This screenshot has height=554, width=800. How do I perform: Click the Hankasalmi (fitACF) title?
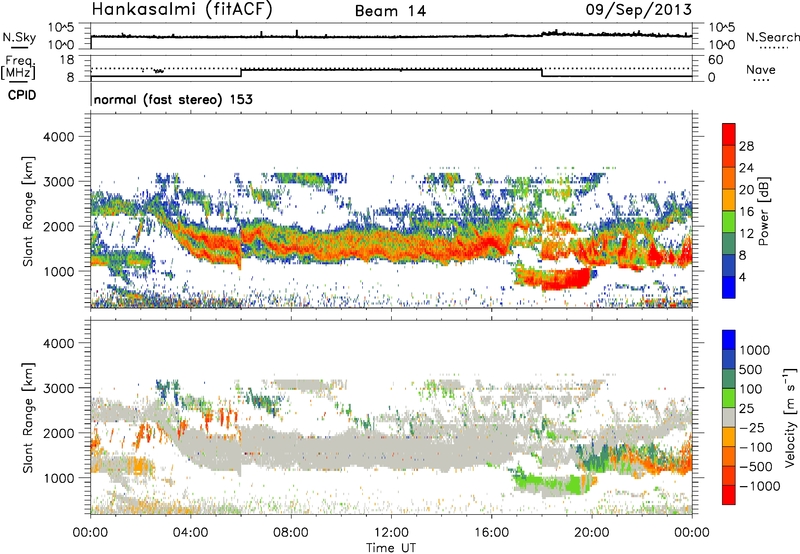tap(182, 10)
